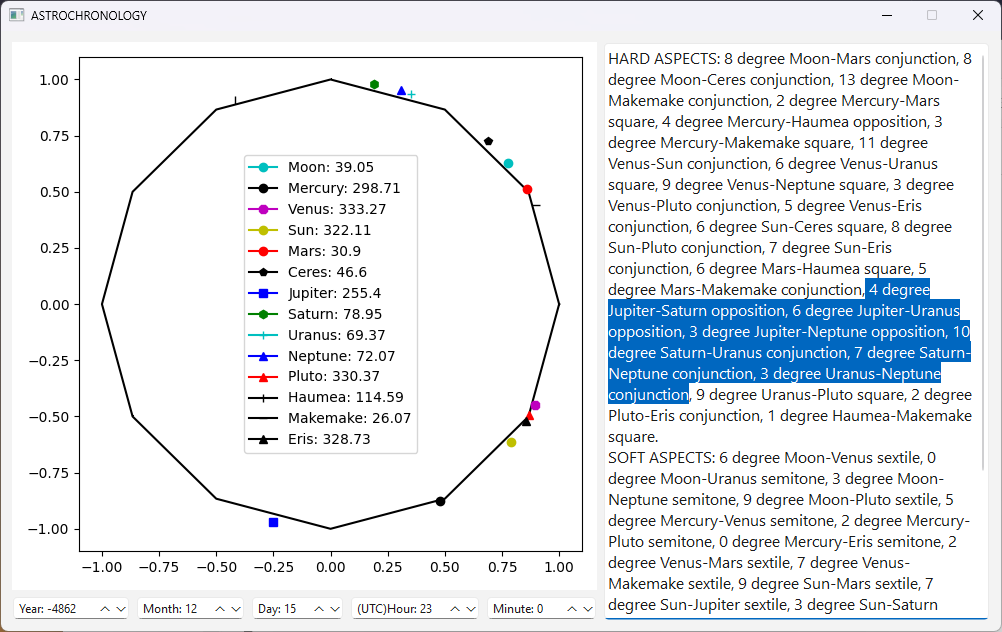Screen dimensions: 1002x632
Task: Increase the Year value with up arrow
Action: (x=105, y=609)
